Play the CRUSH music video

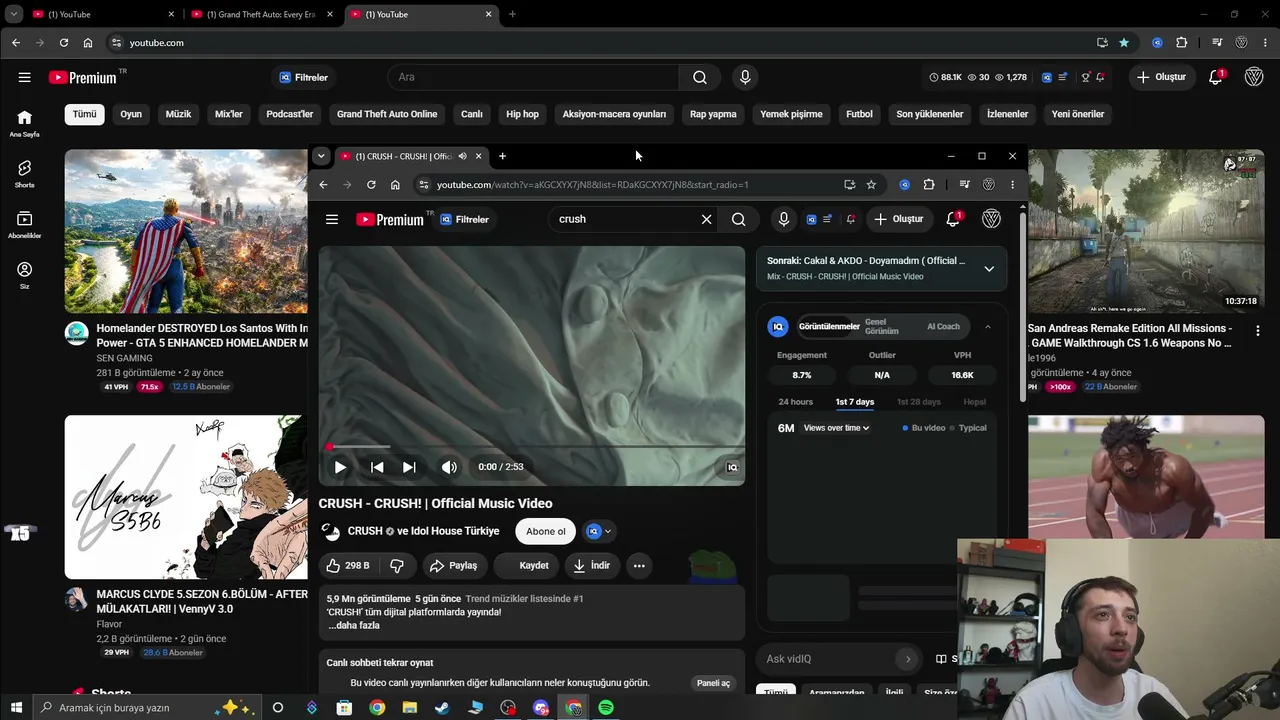tap(340, 467)
